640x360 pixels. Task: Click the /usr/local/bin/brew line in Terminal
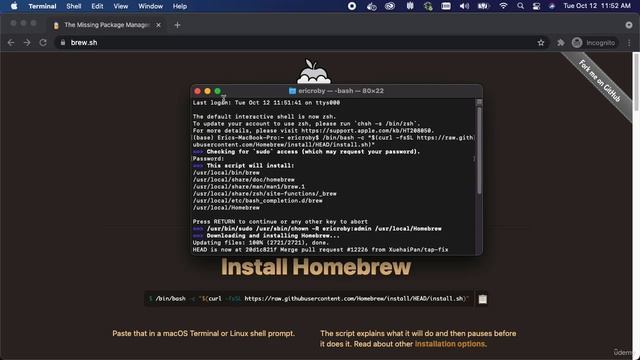226,173
